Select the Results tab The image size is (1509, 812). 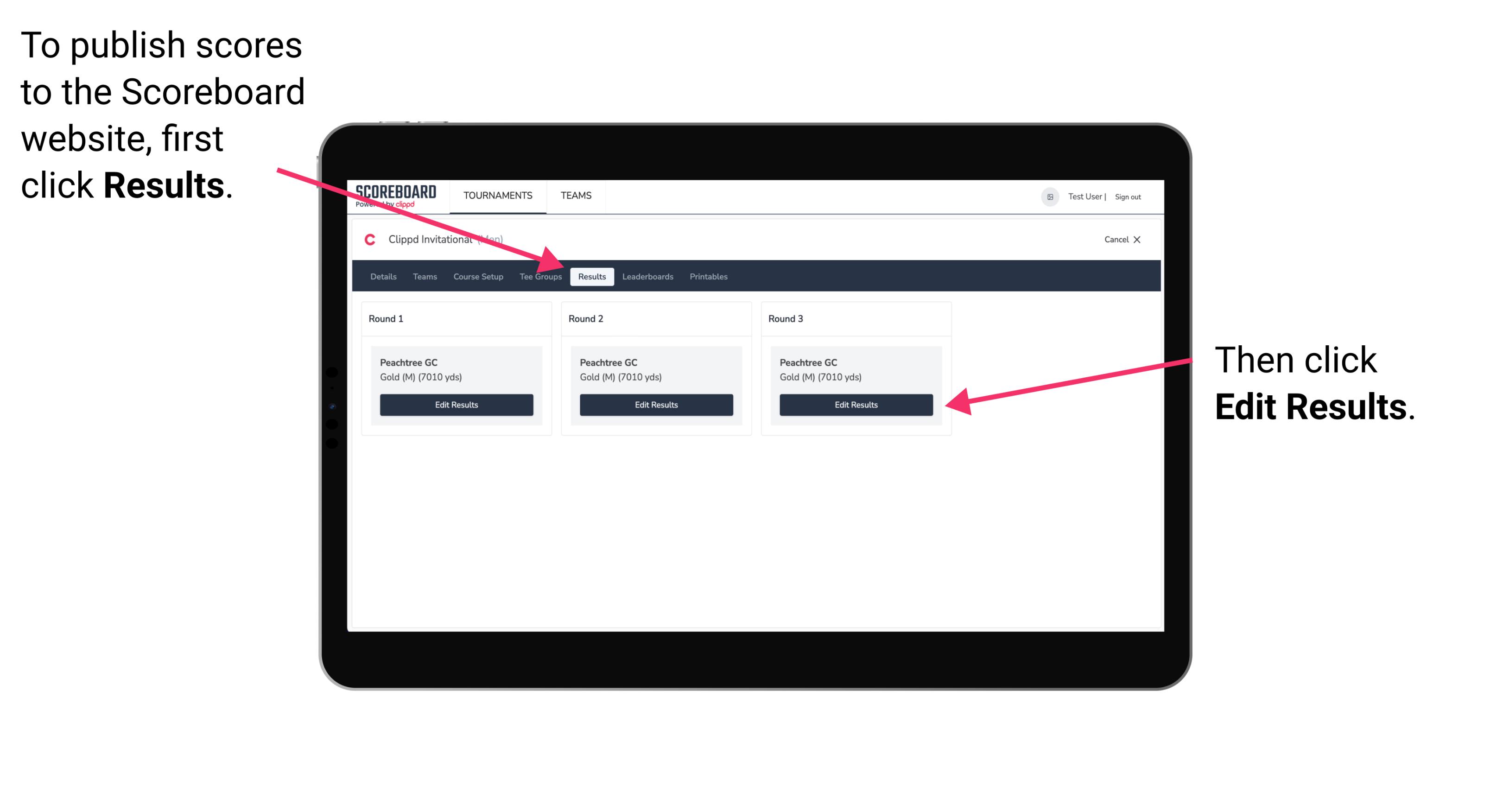[592, 277]
